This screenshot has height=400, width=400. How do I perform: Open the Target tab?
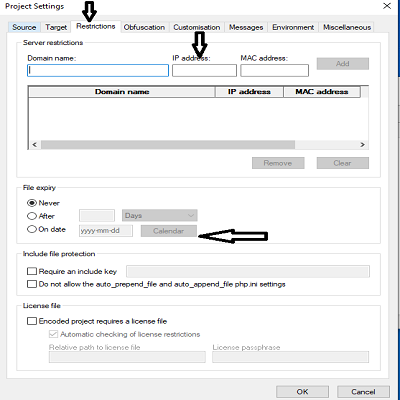coord(56,27)
